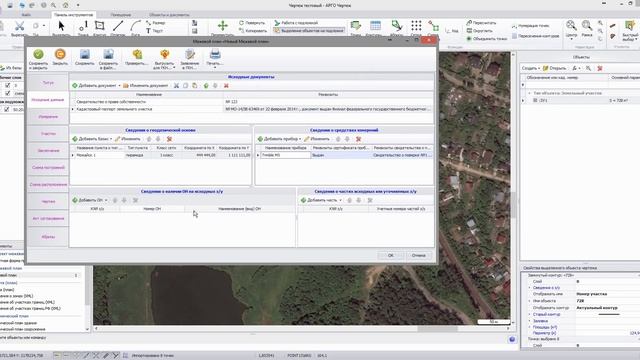Image resolution: width=640 pixels, height=360 pixels.
Task: Click red delete icon in measuring instruments toolbar
Action: [358, 139]
